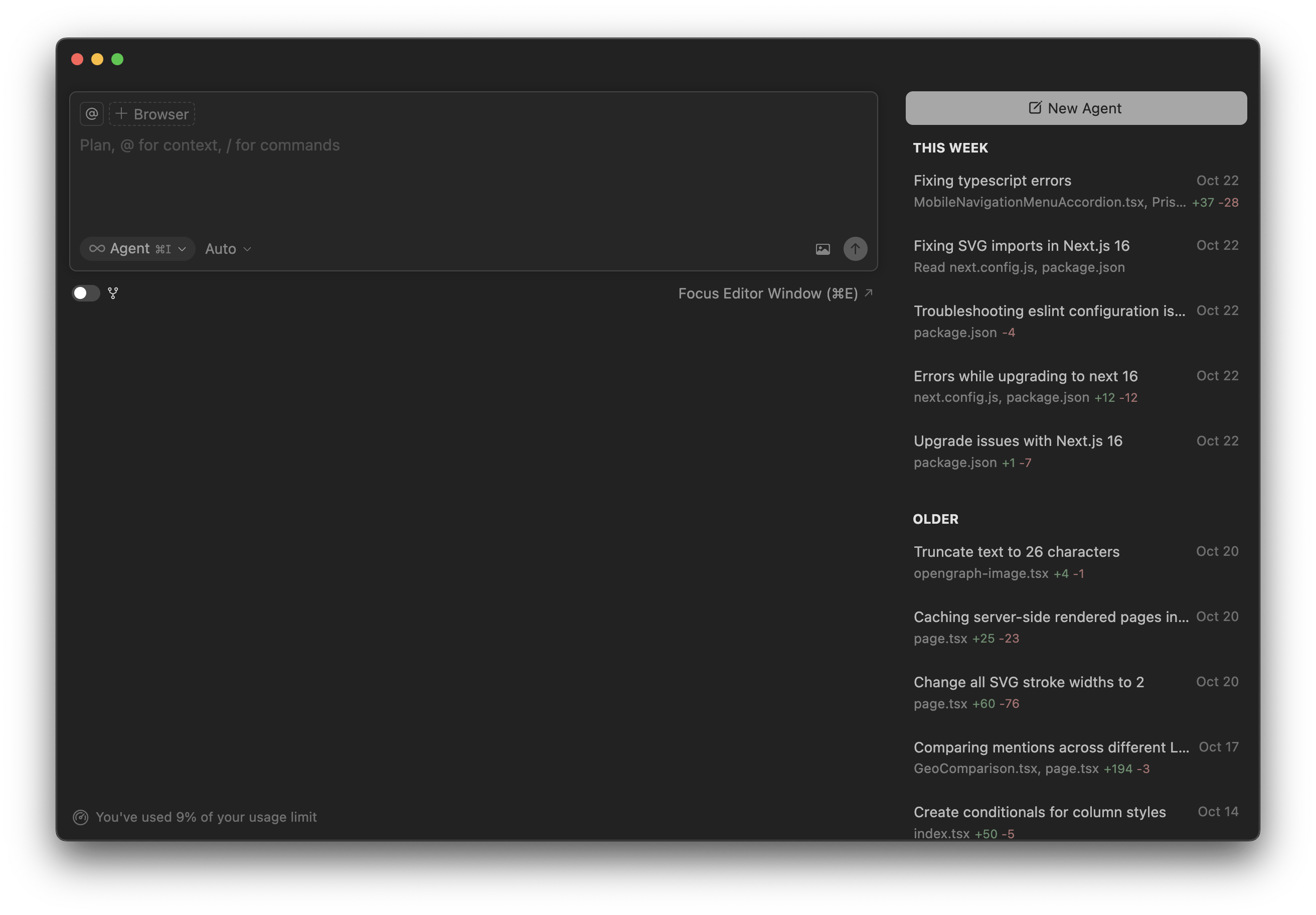Image resolution: width=1316 pixels, height=915 pixels.
Task: Expand the chevron beside the Agent label
Action: point(182,248)
